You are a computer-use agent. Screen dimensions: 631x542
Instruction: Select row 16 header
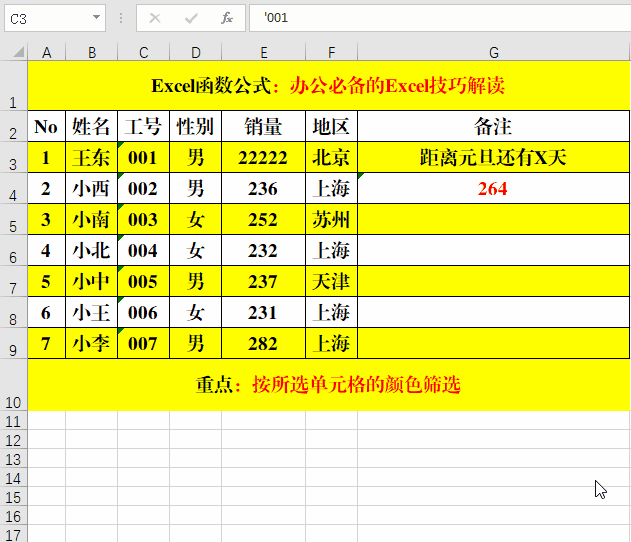point(13,515)
